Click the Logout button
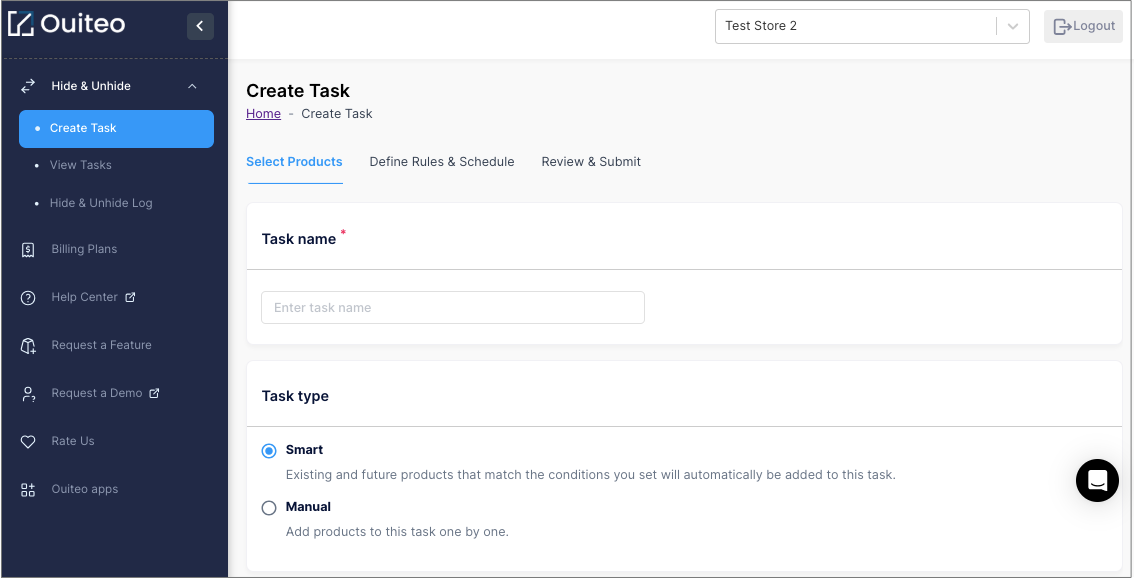This screenshot has width=1134, height=578. [1083, 27]
